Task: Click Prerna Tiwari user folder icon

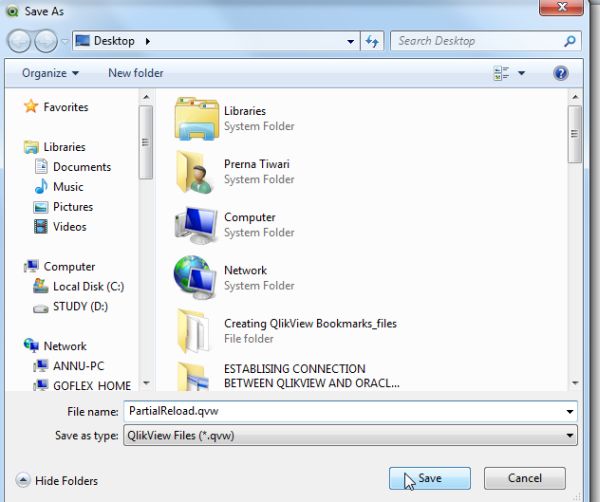Action: [x=194, y=172]
